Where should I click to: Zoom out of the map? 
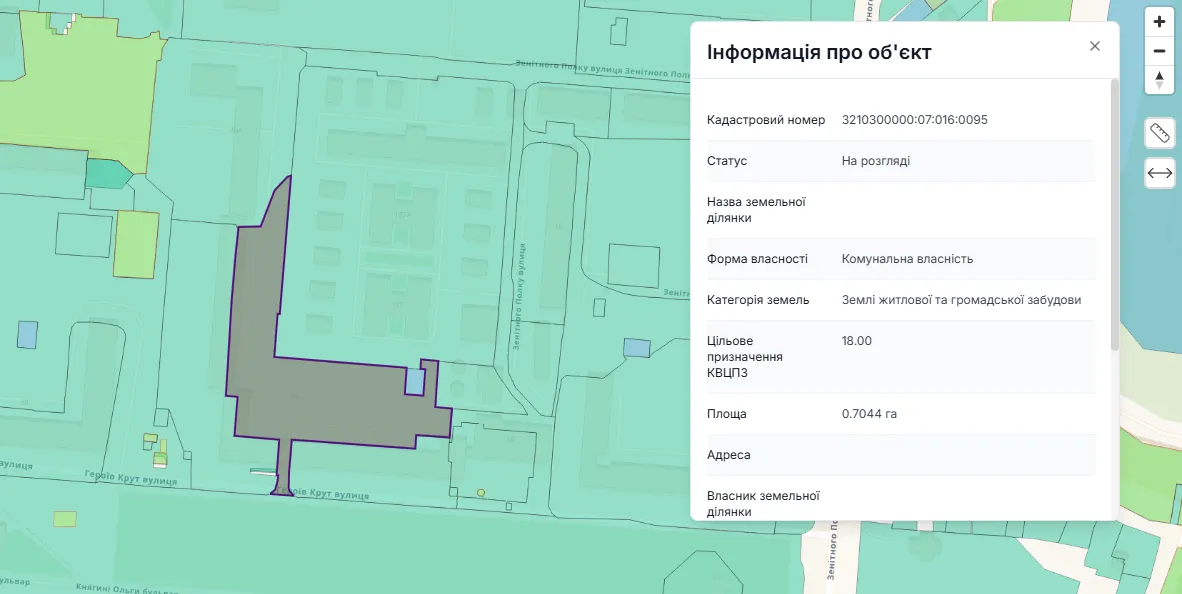click(1159, 51)
